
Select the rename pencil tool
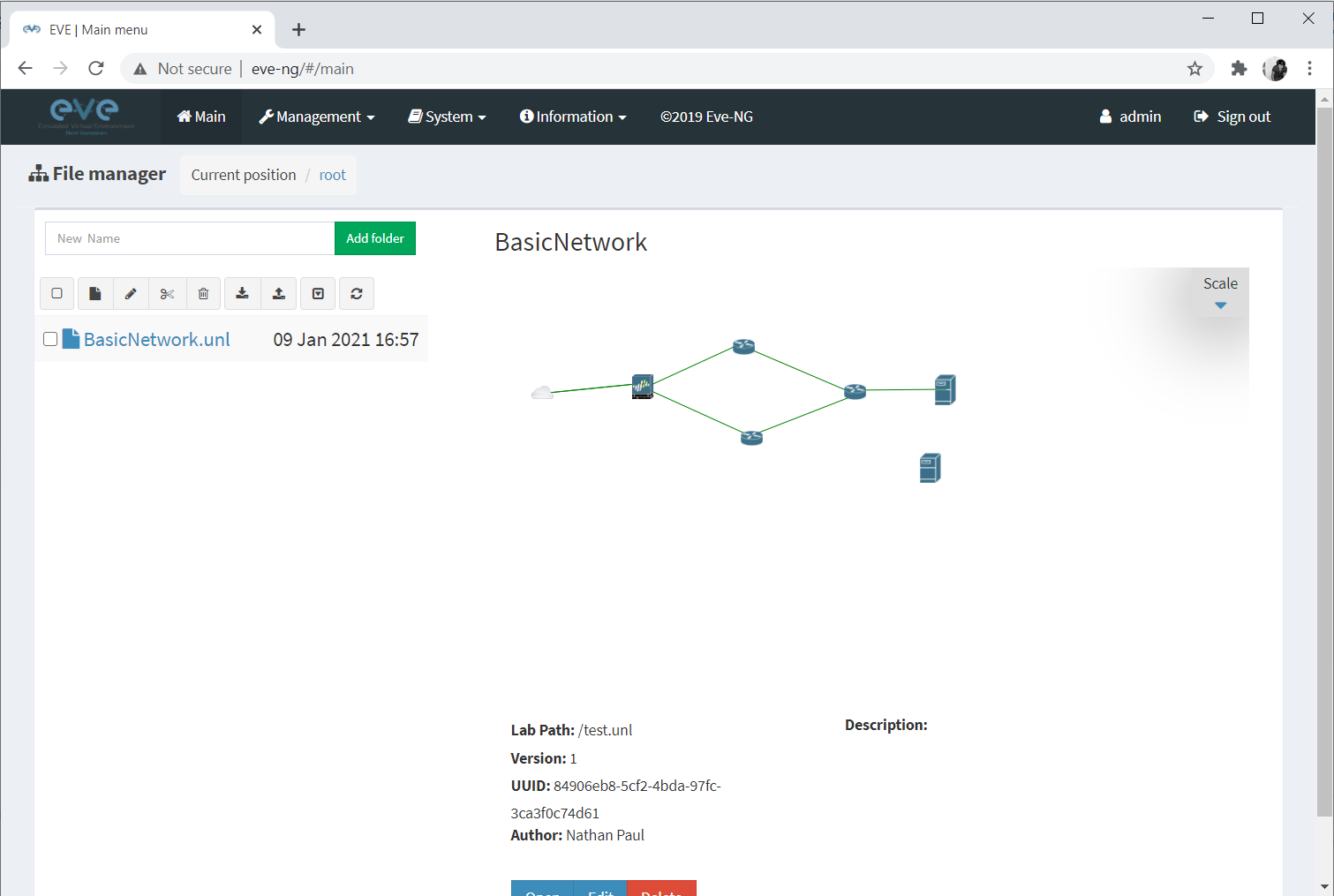tap(131, 293)
